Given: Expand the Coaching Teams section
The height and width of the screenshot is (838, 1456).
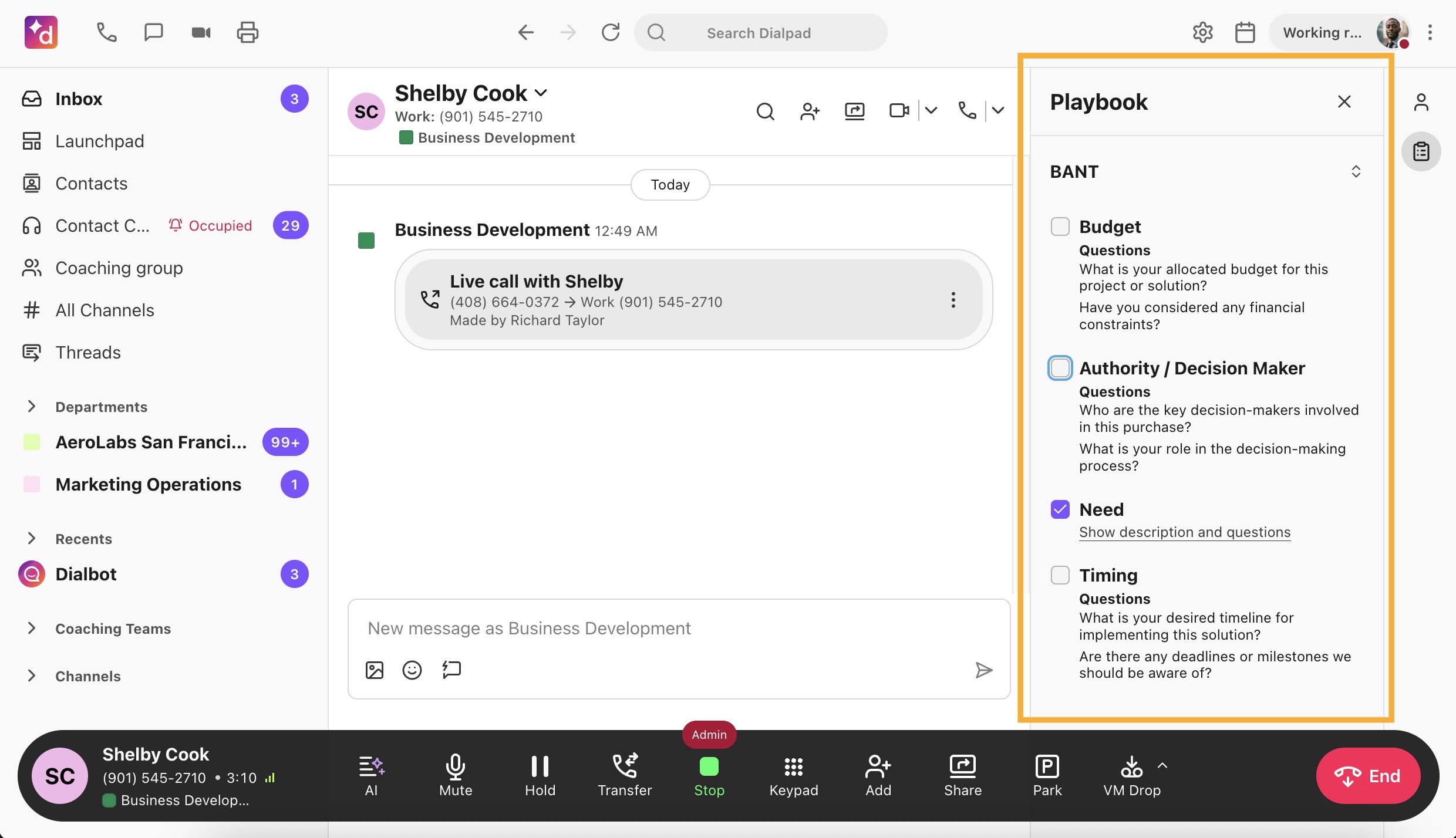Looking at the screenshot, I should click(x=32, y=628).
